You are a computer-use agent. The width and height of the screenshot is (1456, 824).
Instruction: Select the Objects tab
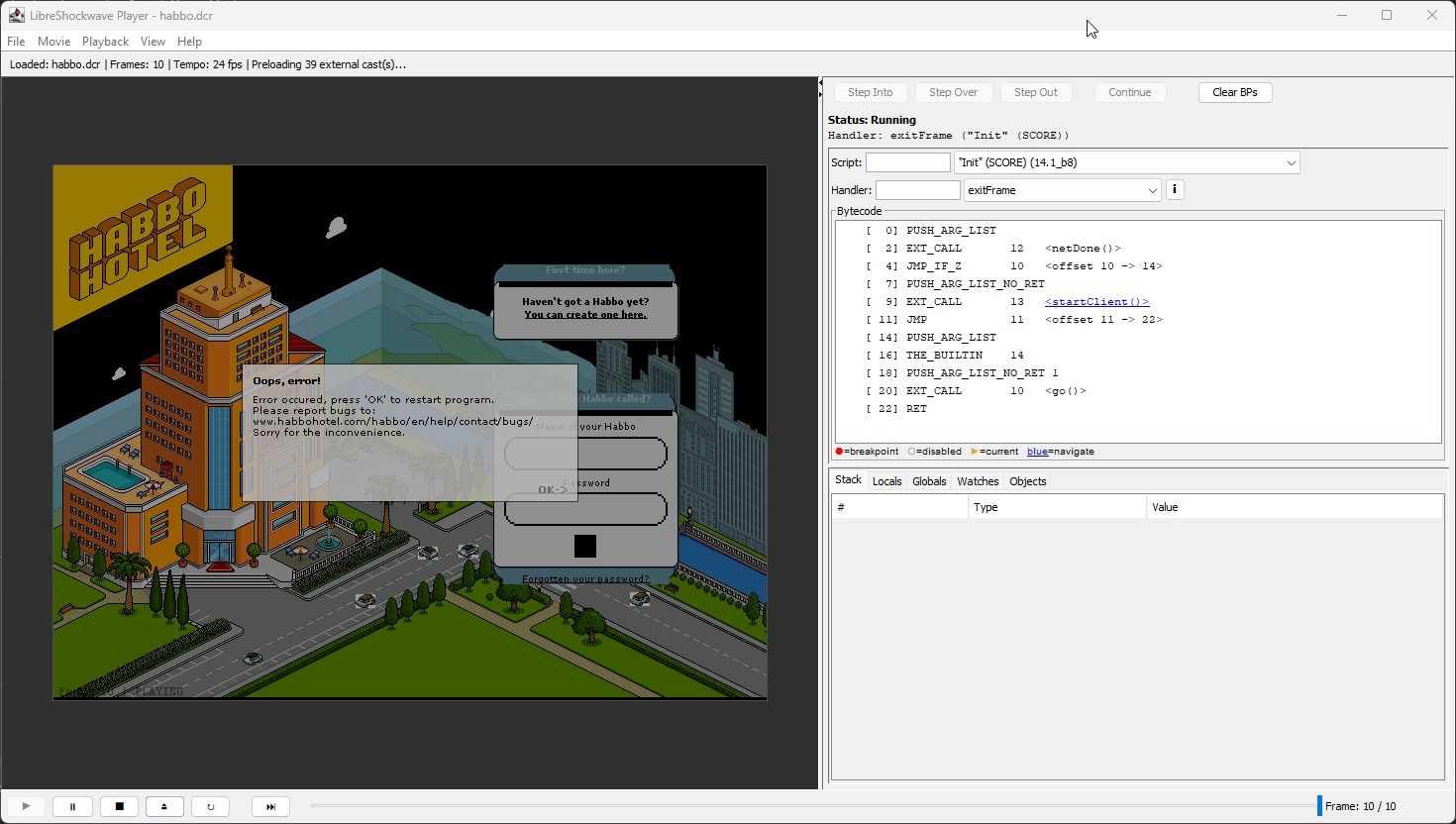pyautogui.click(x=1027, y=481)
